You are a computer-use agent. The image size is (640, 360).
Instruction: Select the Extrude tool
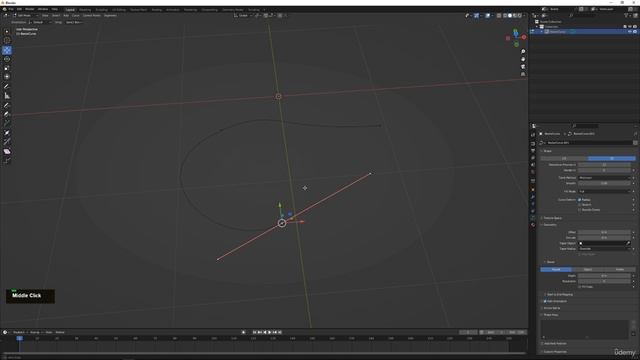click(x=7, y=123)
